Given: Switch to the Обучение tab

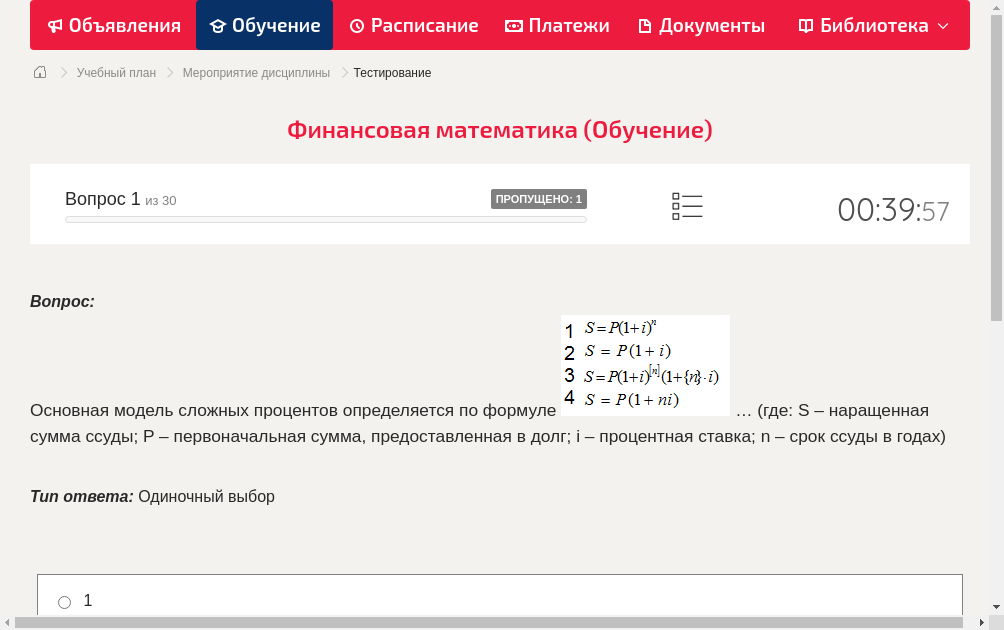Looking at the screenshot, I should 264,25.
